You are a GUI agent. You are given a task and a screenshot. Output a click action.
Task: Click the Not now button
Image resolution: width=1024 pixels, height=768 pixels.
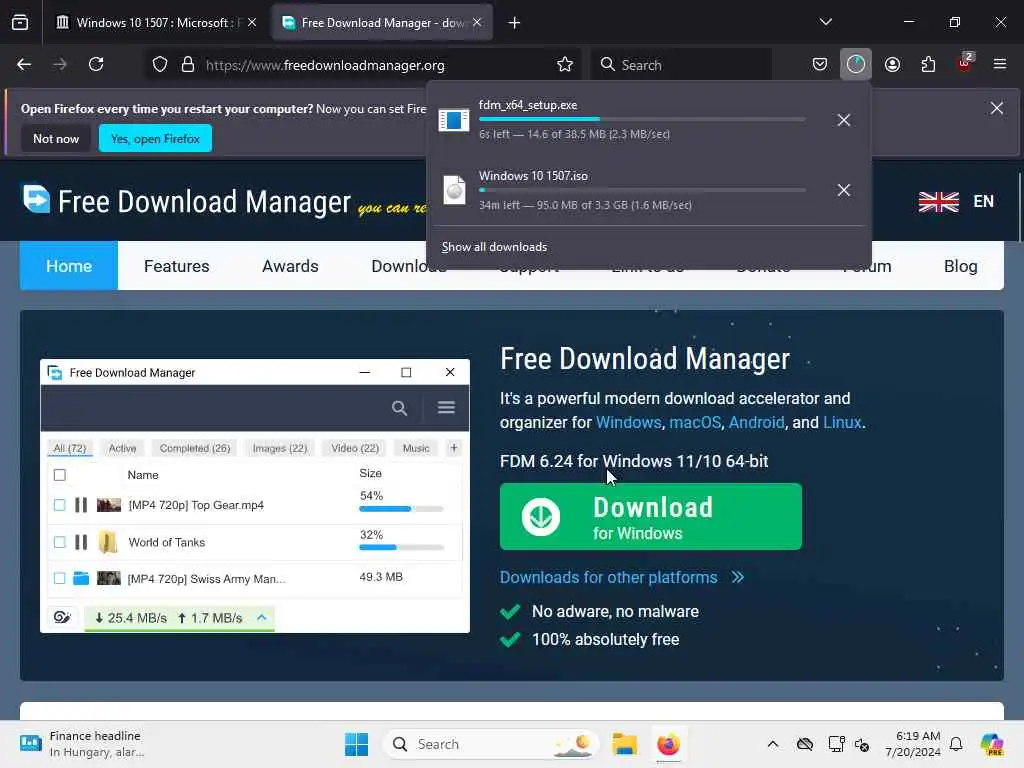tap(56, 138)
